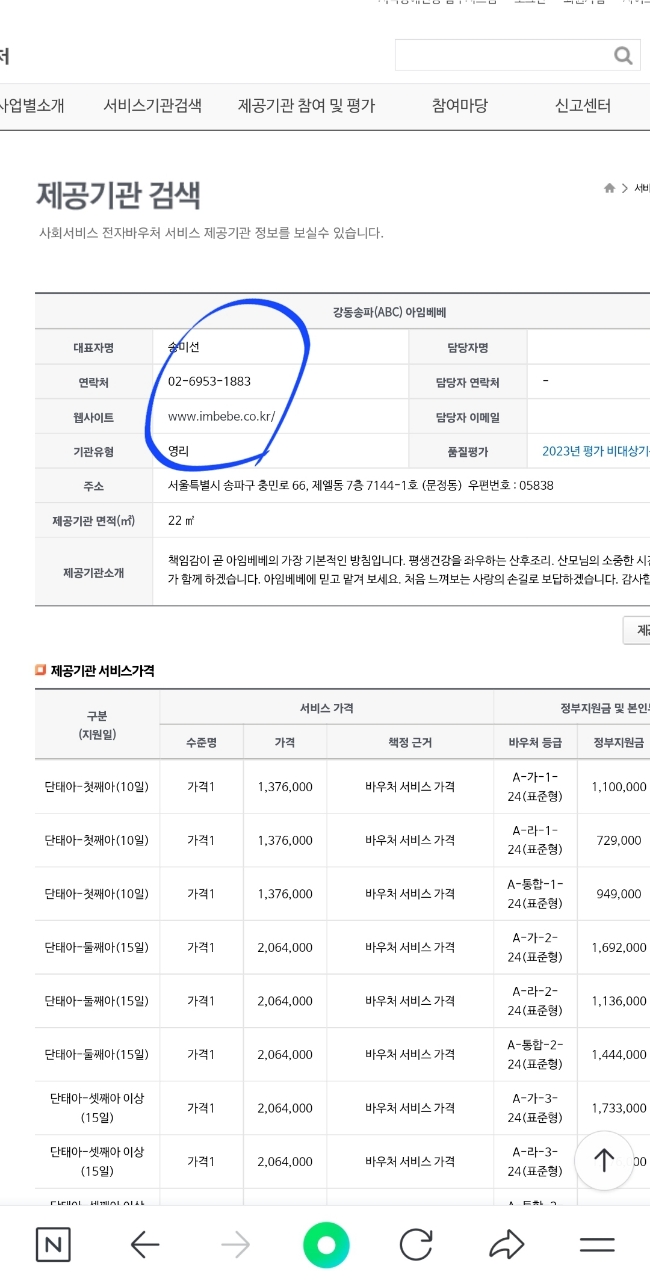650x1284 pixels.
Task: Click voucher grade A-라-2-24(표준형)
Action: (535, 1000)
